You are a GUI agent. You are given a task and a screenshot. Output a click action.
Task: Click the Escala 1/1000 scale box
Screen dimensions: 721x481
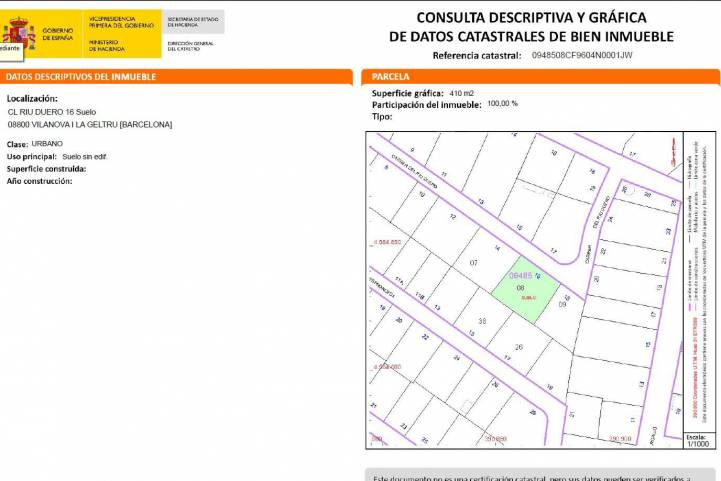tap(696, 439)
